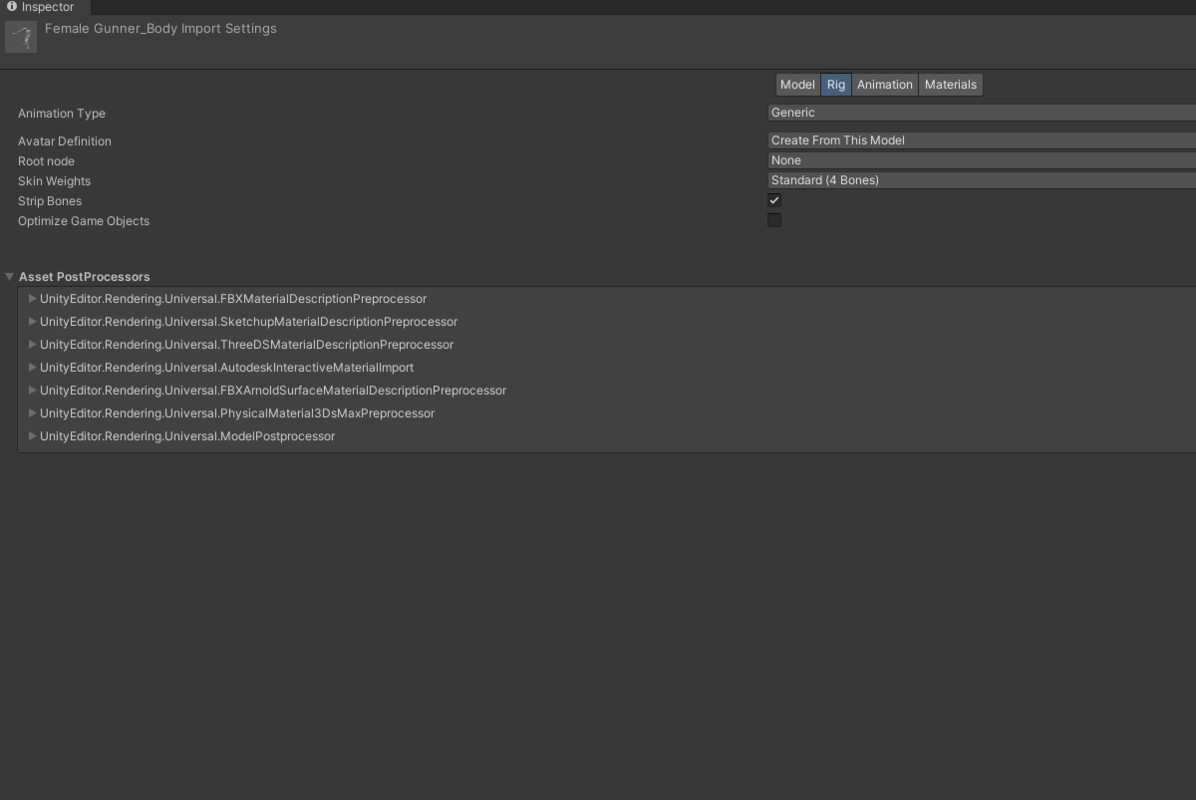Screen dimensions: 1196x800
Task: Collapse the Asset PostProcessors section
Action: coord(10,277)
